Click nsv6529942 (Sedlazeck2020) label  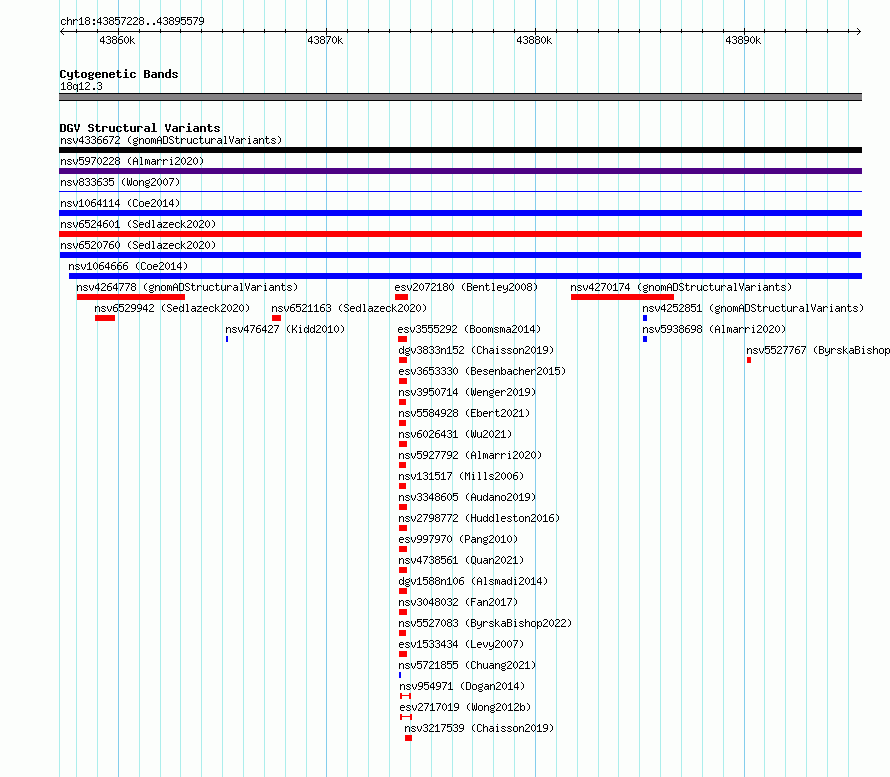172,308
